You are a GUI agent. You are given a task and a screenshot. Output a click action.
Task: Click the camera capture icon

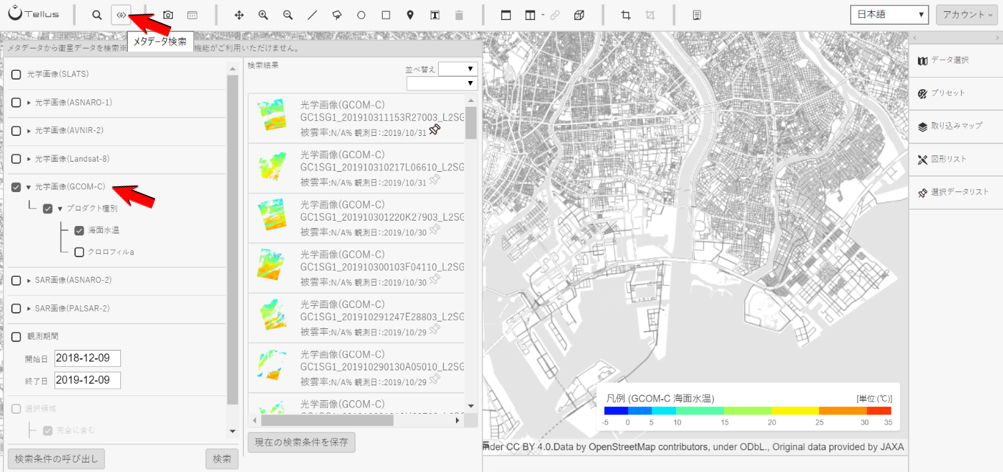168,15
